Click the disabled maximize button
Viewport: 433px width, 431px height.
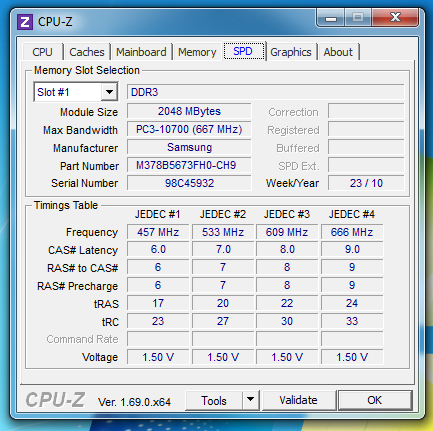358,17
